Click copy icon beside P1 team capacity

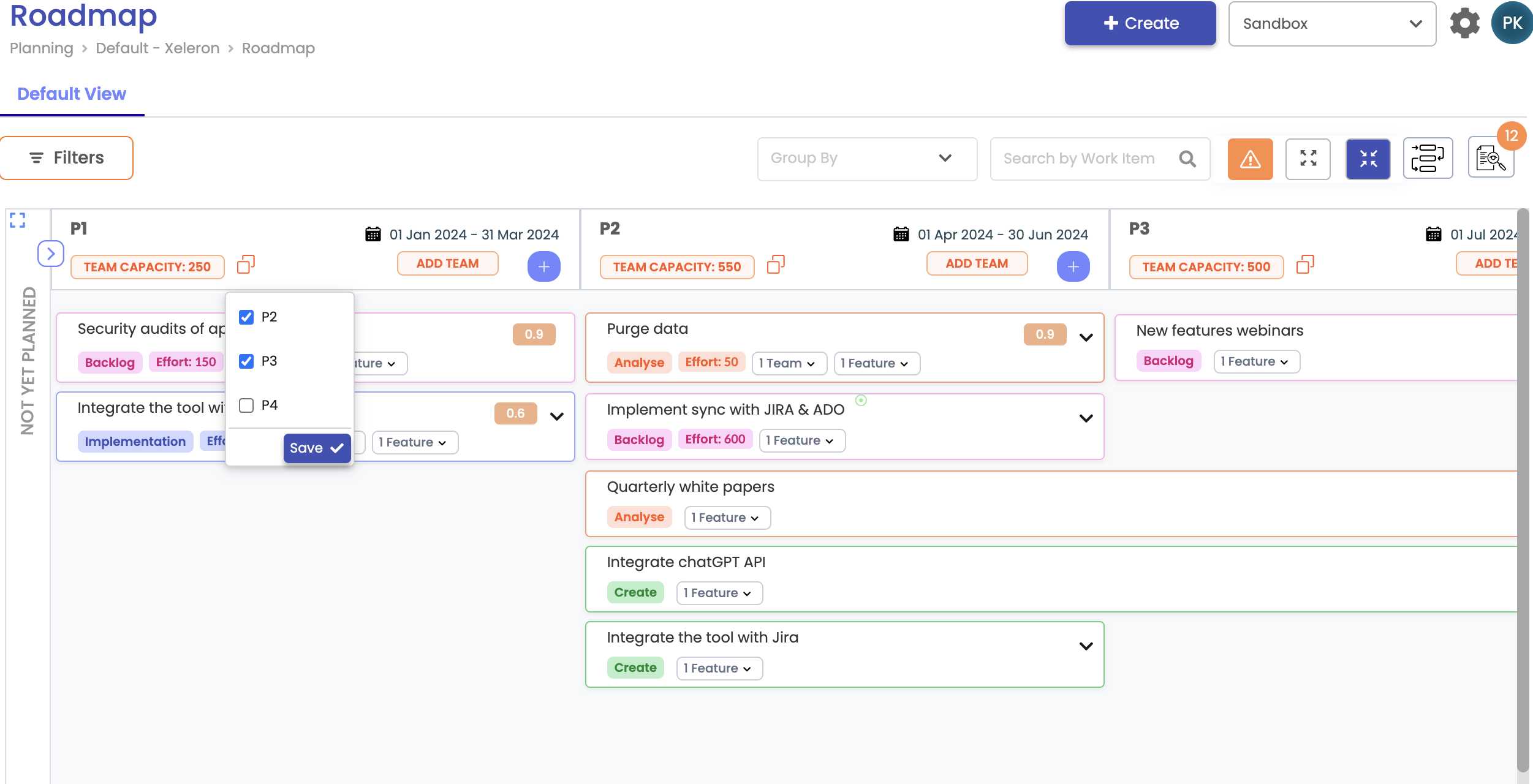point(246,265)
